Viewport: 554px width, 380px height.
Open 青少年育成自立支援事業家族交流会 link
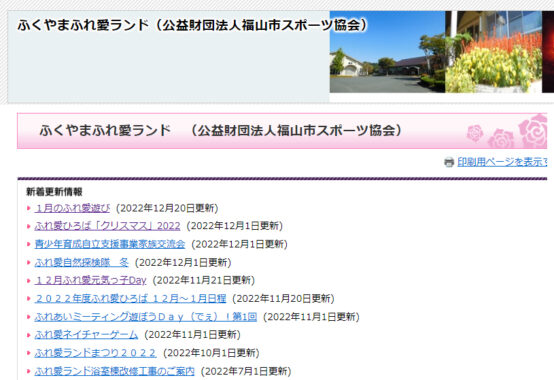point(110,244)
